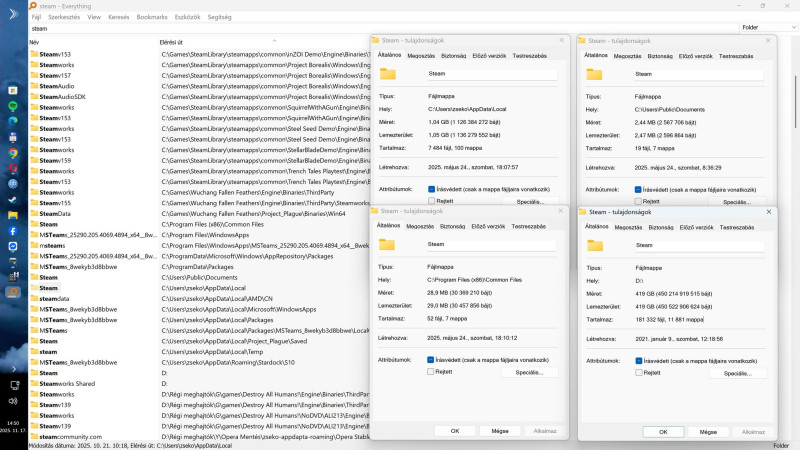Select the folder icon of SteamData row

click(34, 213)
